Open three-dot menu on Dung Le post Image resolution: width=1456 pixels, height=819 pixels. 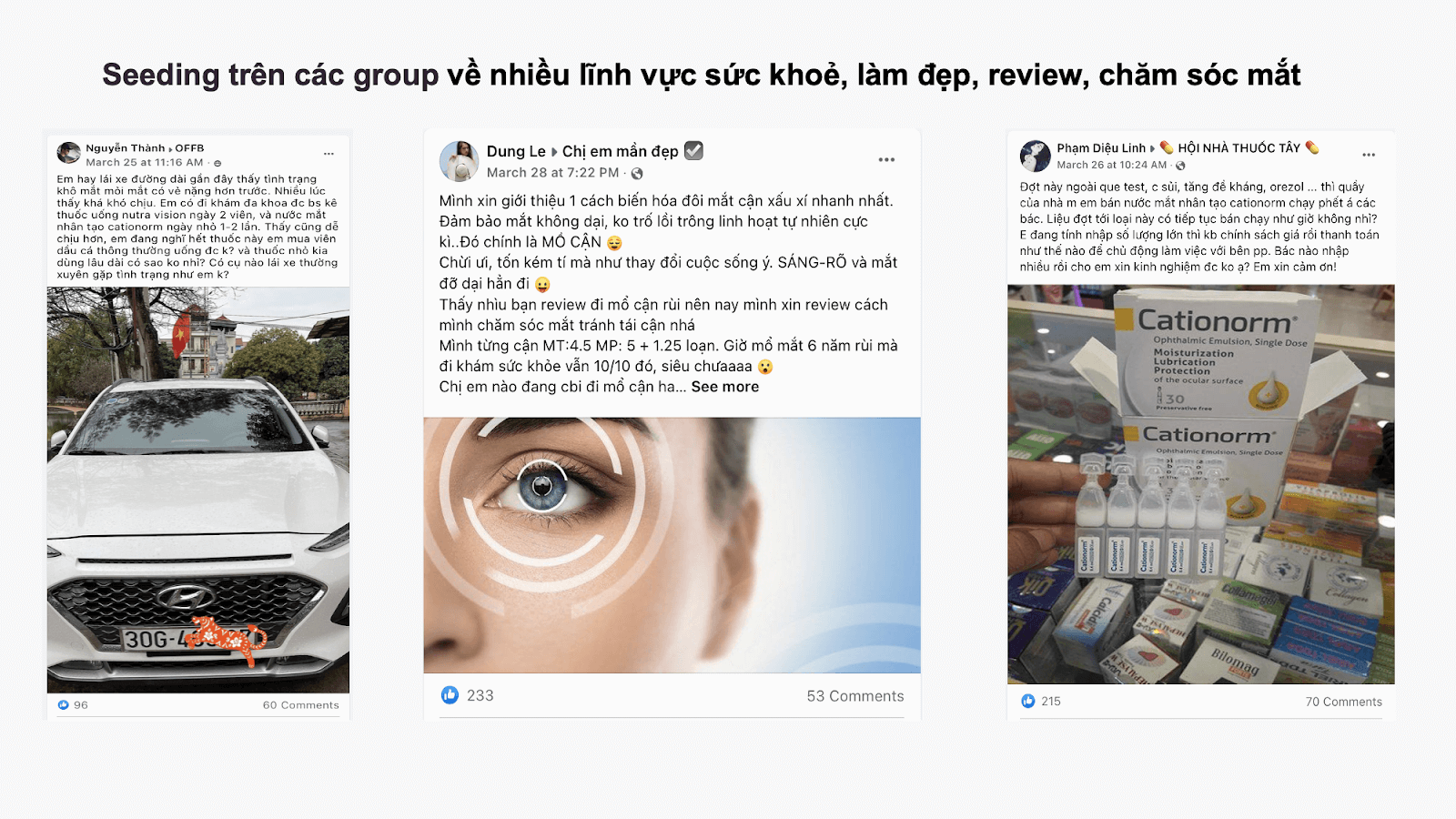886,159
